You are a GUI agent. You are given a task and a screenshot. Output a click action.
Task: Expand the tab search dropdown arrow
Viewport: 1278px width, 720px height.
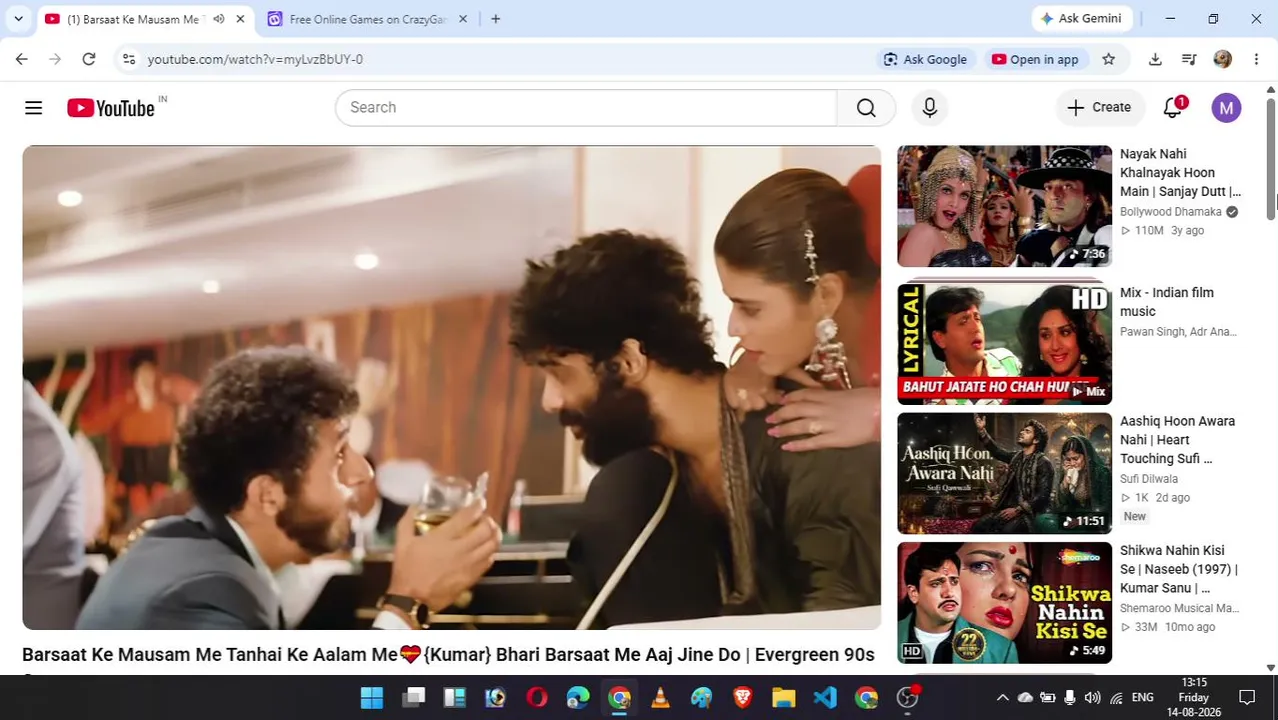(18, 19)
